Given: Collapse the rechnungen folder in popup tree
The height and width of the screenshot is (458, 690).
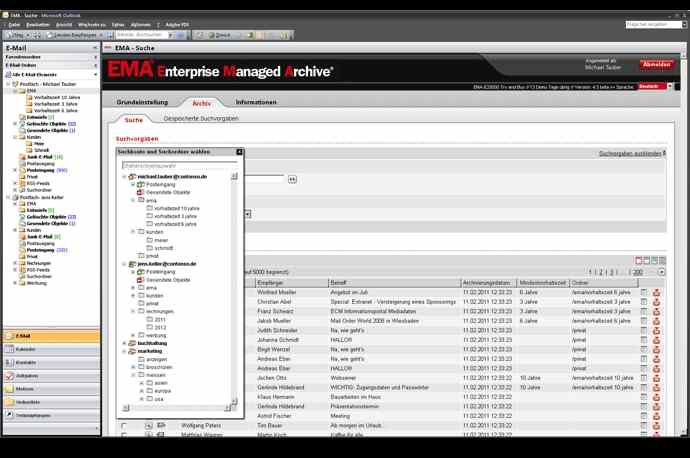Looking at the screenshot, I should click(133, 311).
